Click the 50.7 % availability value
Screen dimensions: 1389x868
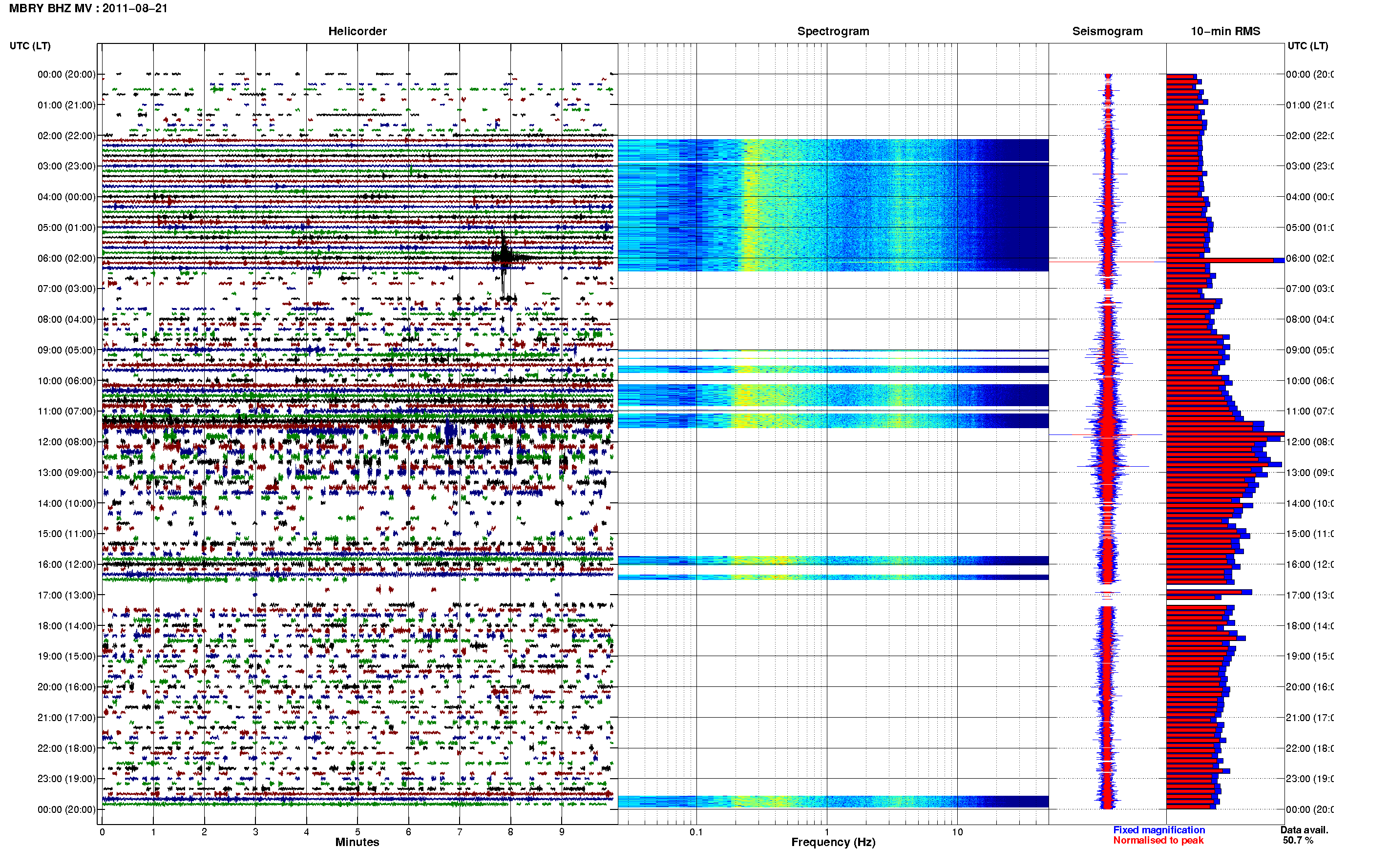(1298, 841)
